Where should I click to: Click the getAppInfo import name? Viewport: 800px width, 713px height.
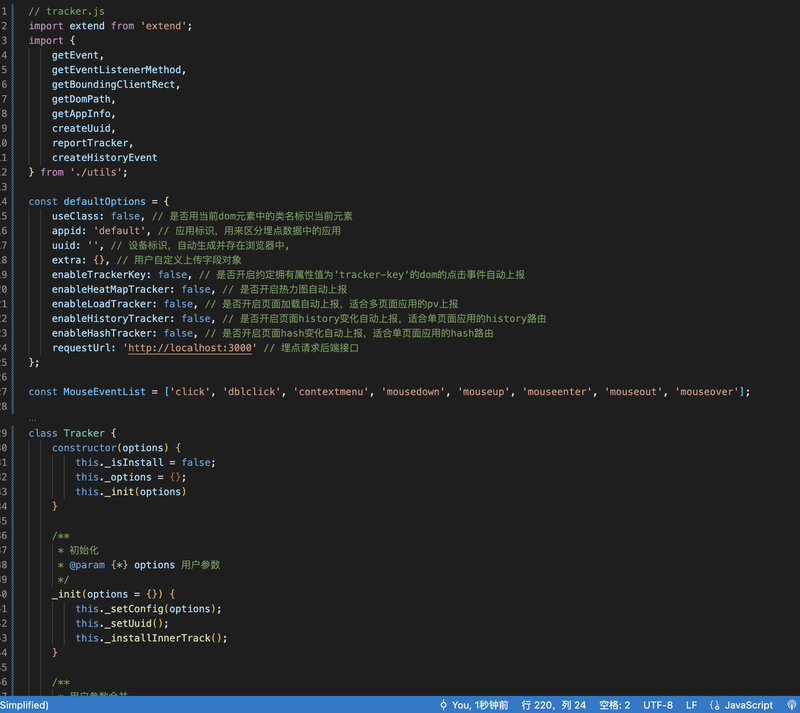point(81,113)
